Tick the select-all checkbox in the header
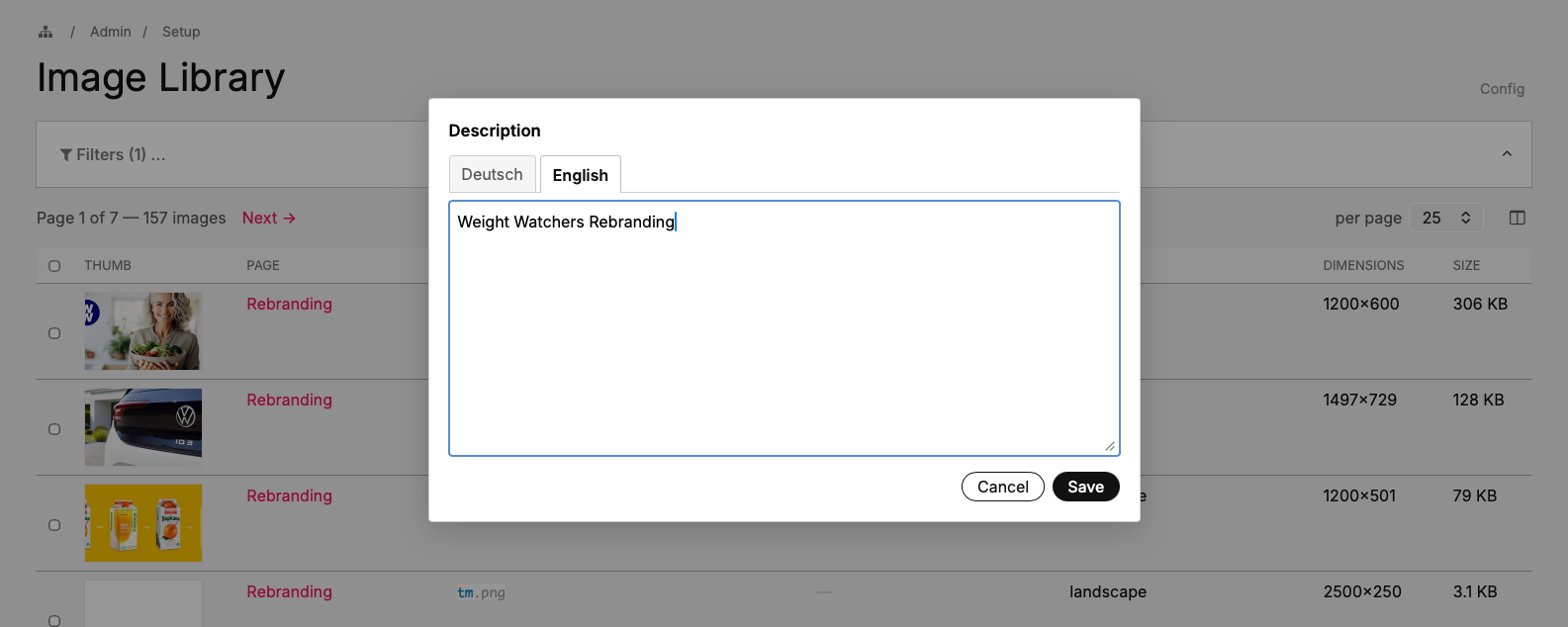The image size is (1568, 627). 54,266
